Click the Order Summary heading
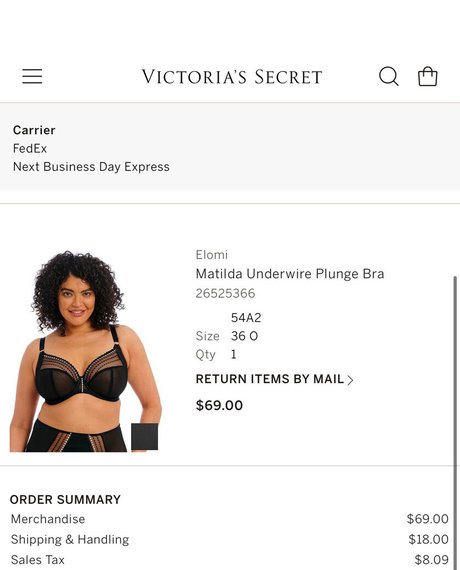The width and height of the screenshot is (460, 570). pos(65,499)
